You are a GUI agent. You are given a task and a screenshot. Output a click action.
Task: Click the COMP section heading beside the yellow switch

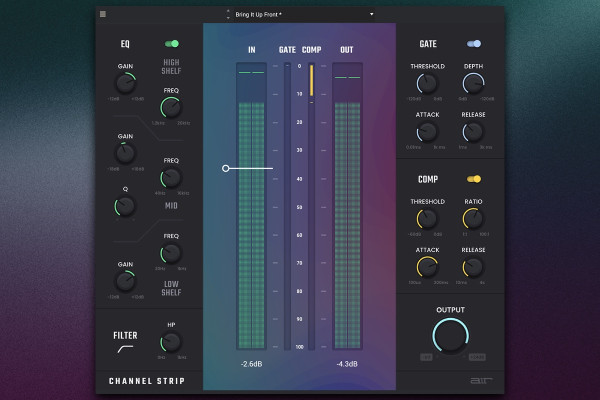click(x=428, y=179)
